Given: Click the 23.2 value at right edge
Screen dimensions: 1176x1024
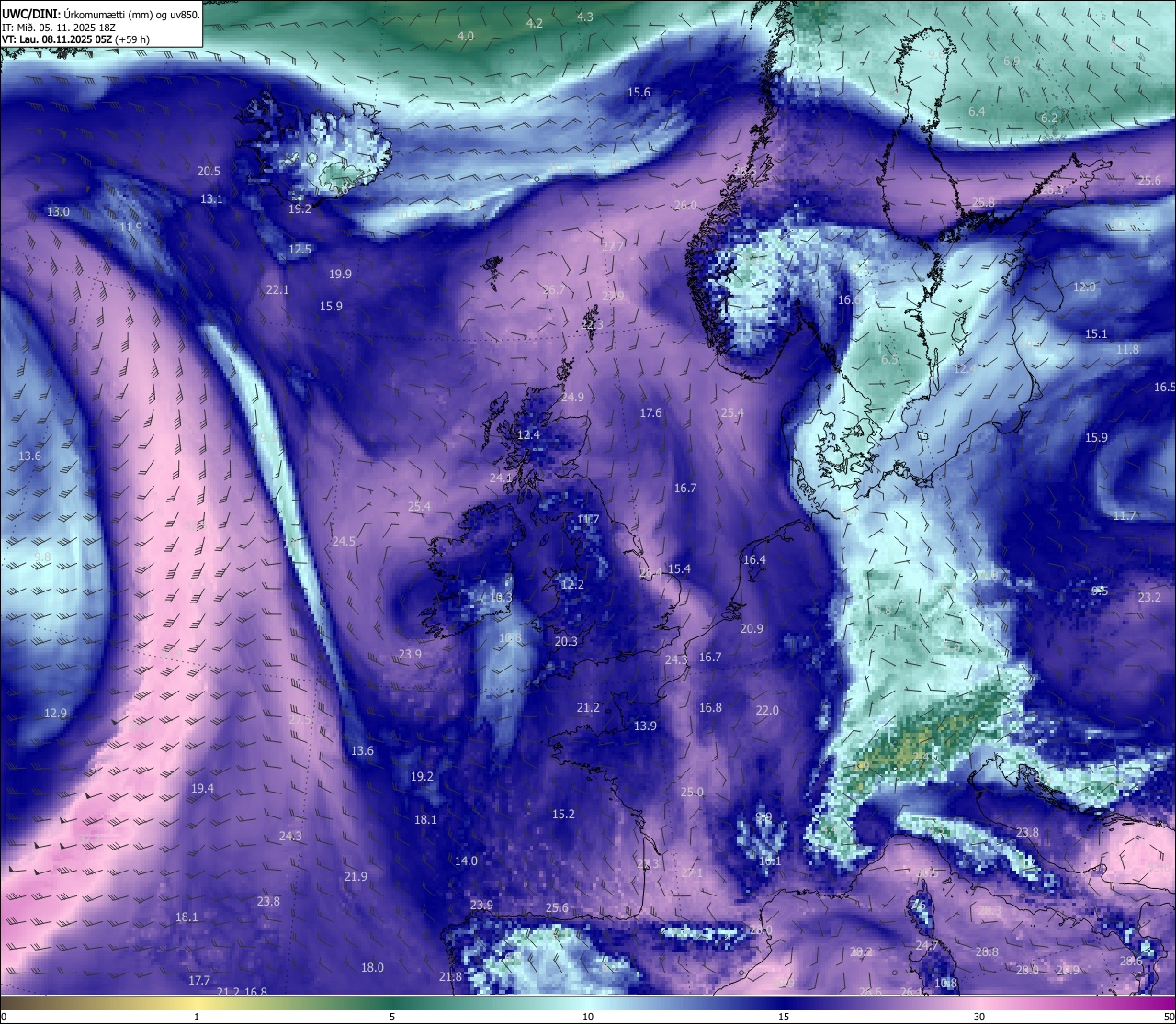Looking at the screenshot, I should [x=1149, y=598].
